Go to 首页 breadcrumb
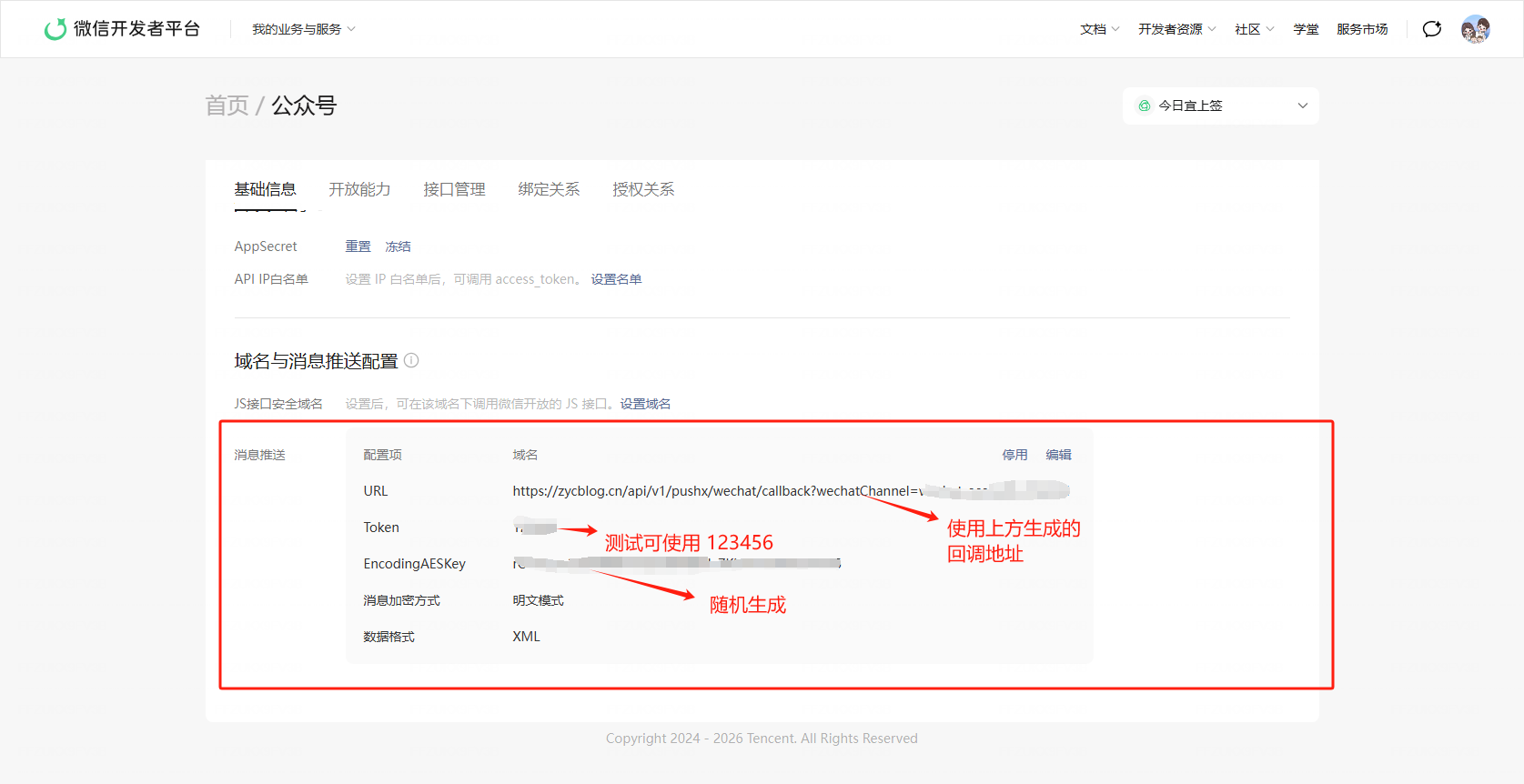The image size is (1524, 784). point(227,106)
